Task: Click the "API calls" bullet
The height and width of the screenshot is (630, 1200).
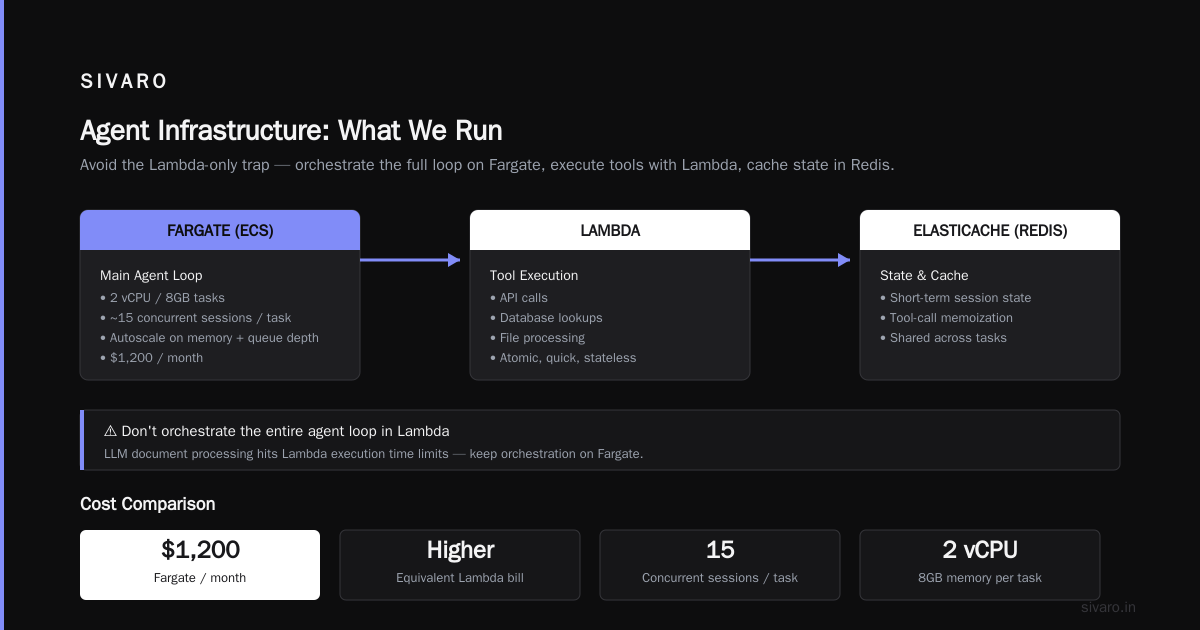Action: coord(519,298)
